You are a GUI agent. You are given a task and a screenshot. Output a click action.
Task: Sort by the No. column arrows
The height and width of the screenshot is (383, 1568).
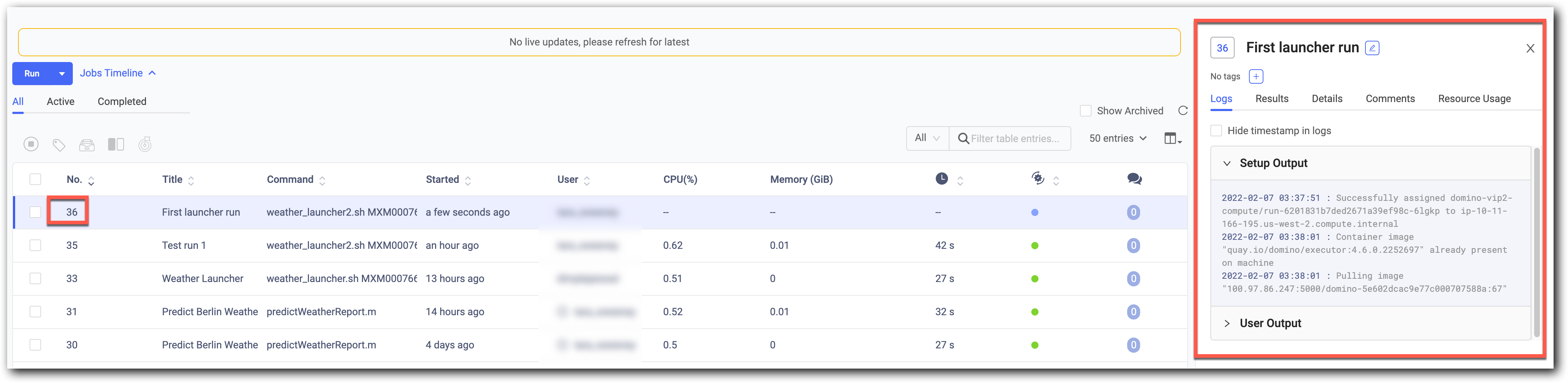pyautogui.click(x=91, y=181)
